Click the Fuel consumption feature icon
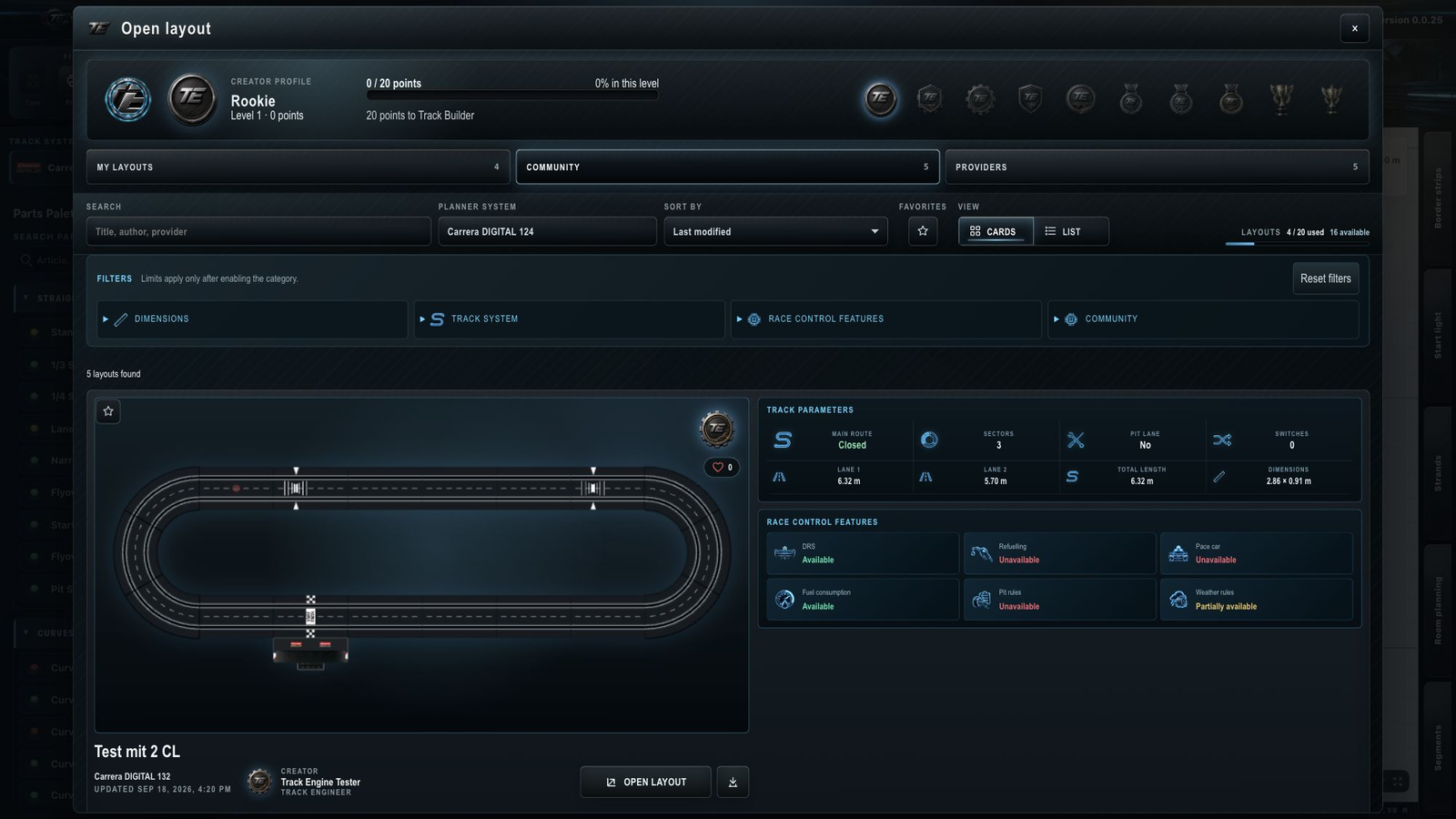 coord(784,599)
